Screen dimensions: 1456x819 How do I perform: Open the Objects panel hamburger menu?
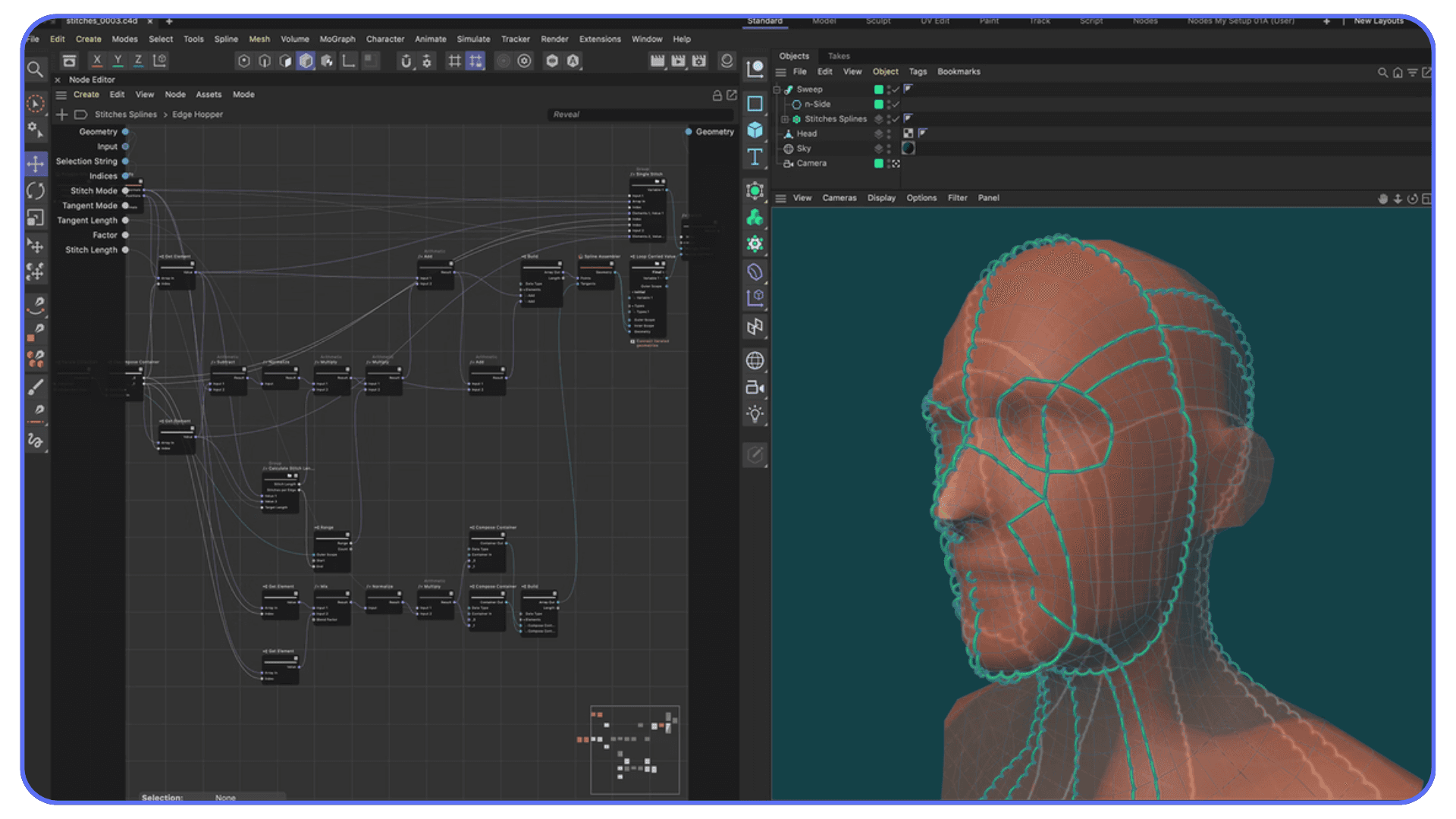tap(781, 72)
